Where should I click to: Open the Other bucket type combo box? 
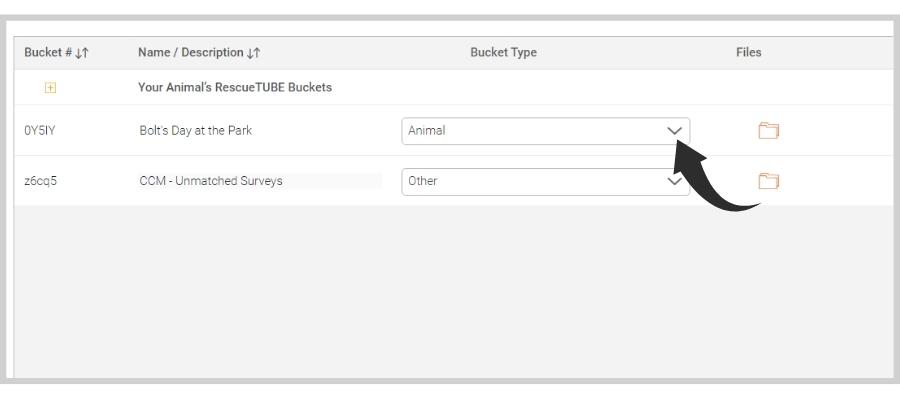545,181
